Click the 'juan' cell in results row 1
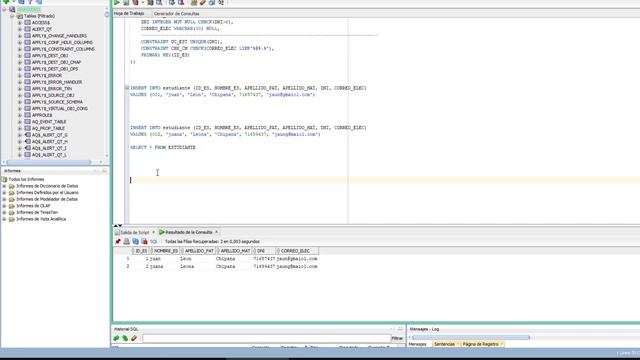640x360 pixels. coord(156,259)
